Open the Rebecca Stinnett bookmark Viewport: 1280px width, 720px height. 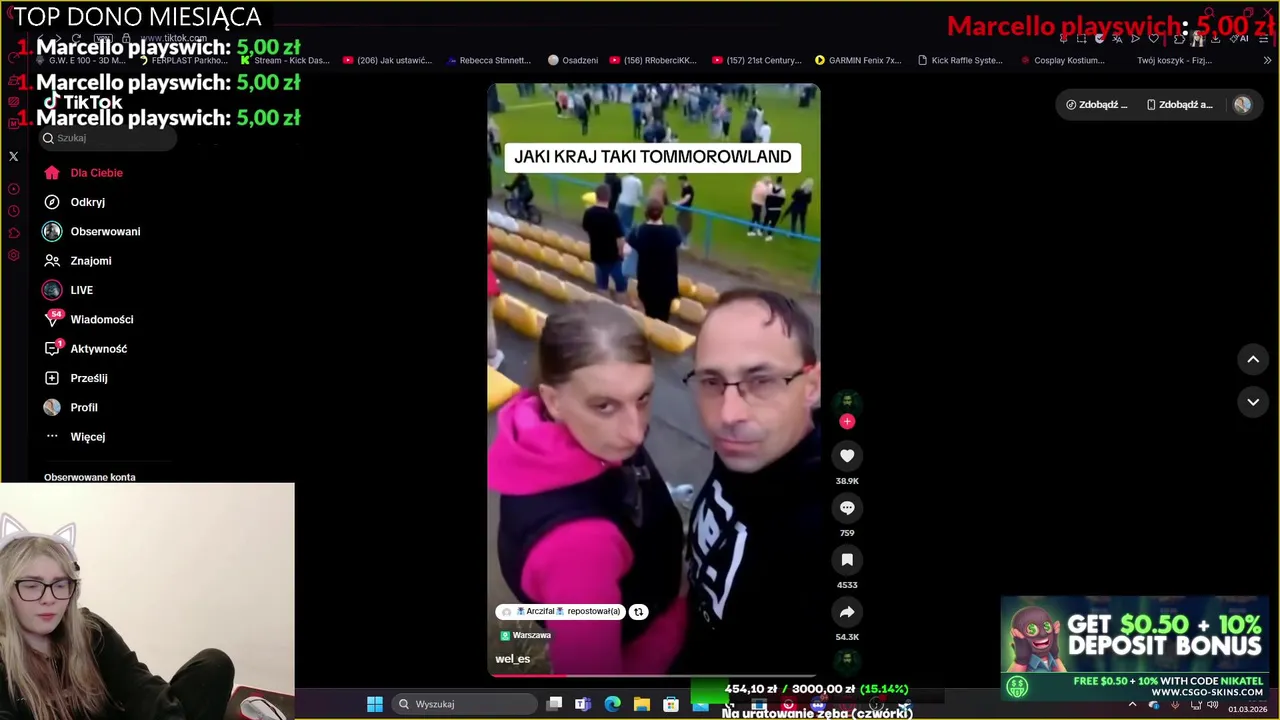489,60
